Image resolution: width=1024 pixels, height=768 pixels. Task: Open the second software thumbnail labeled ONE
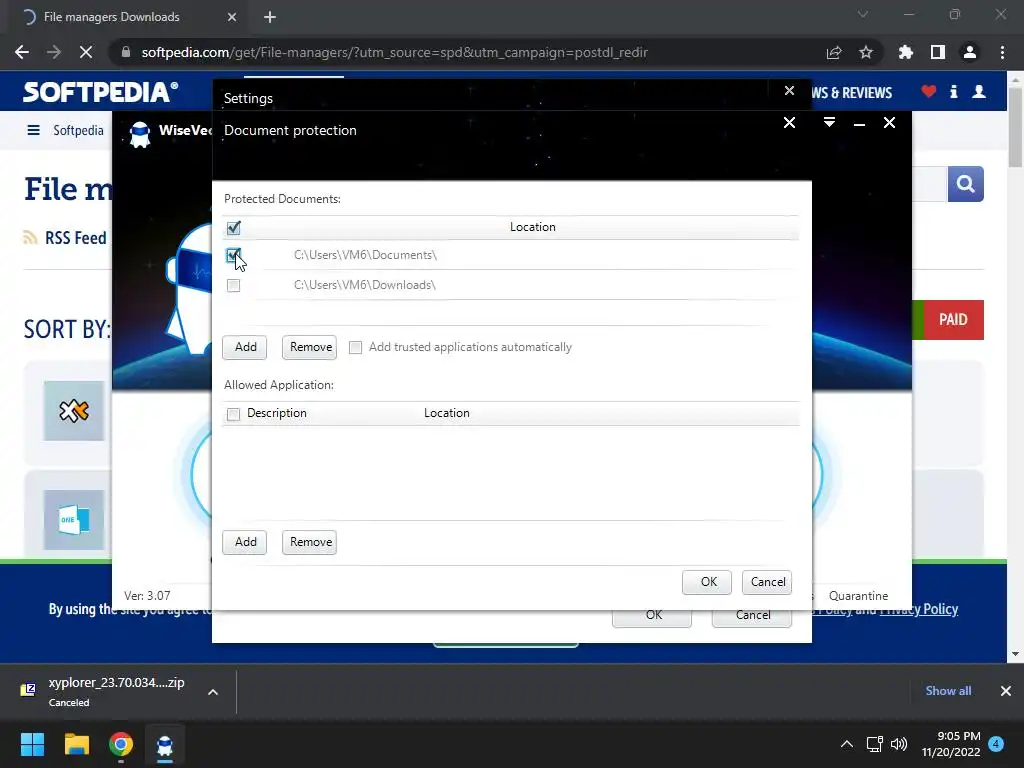click(x=74, y=520)
